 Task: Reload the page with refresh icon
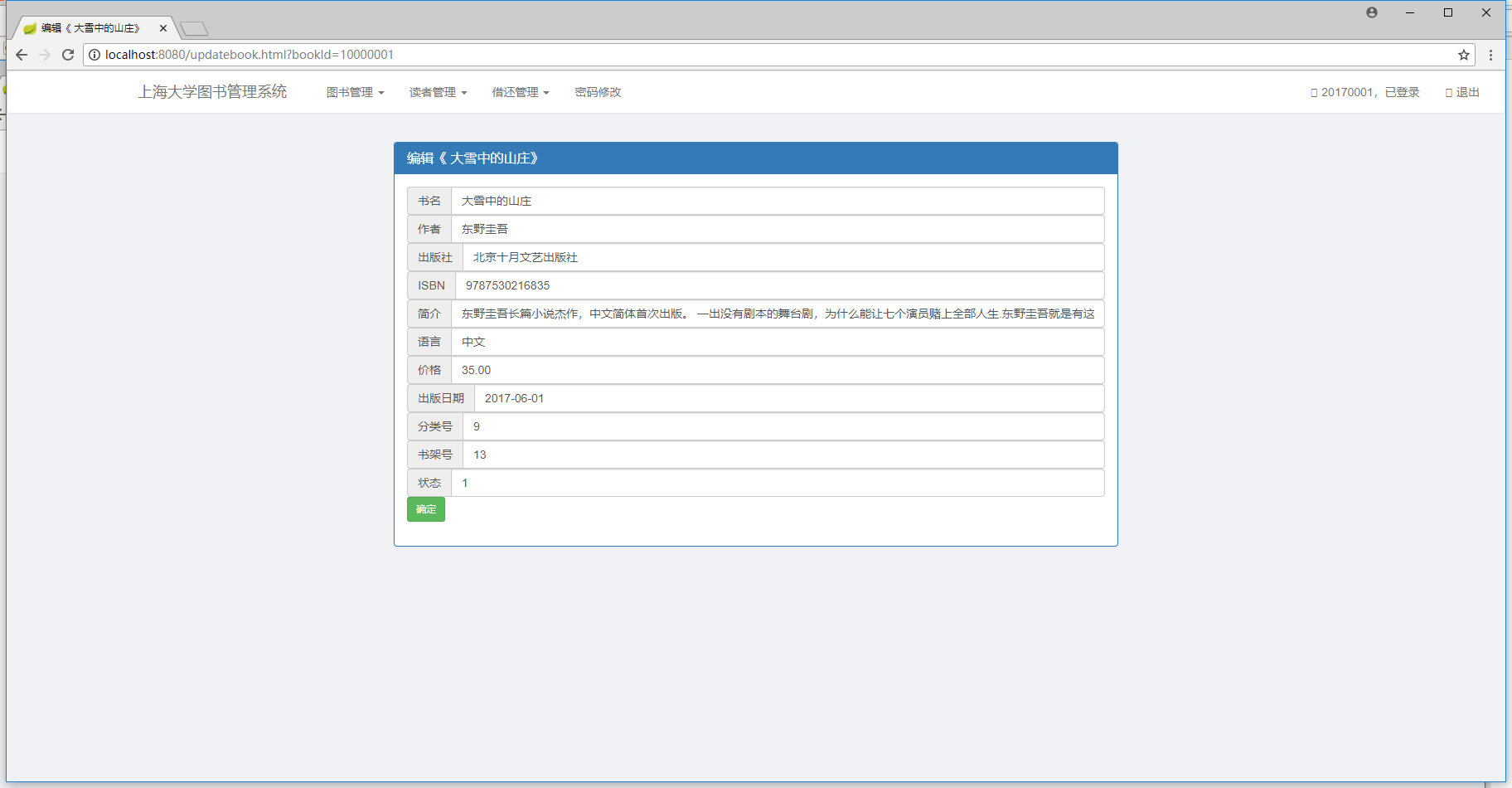point(68,55)
